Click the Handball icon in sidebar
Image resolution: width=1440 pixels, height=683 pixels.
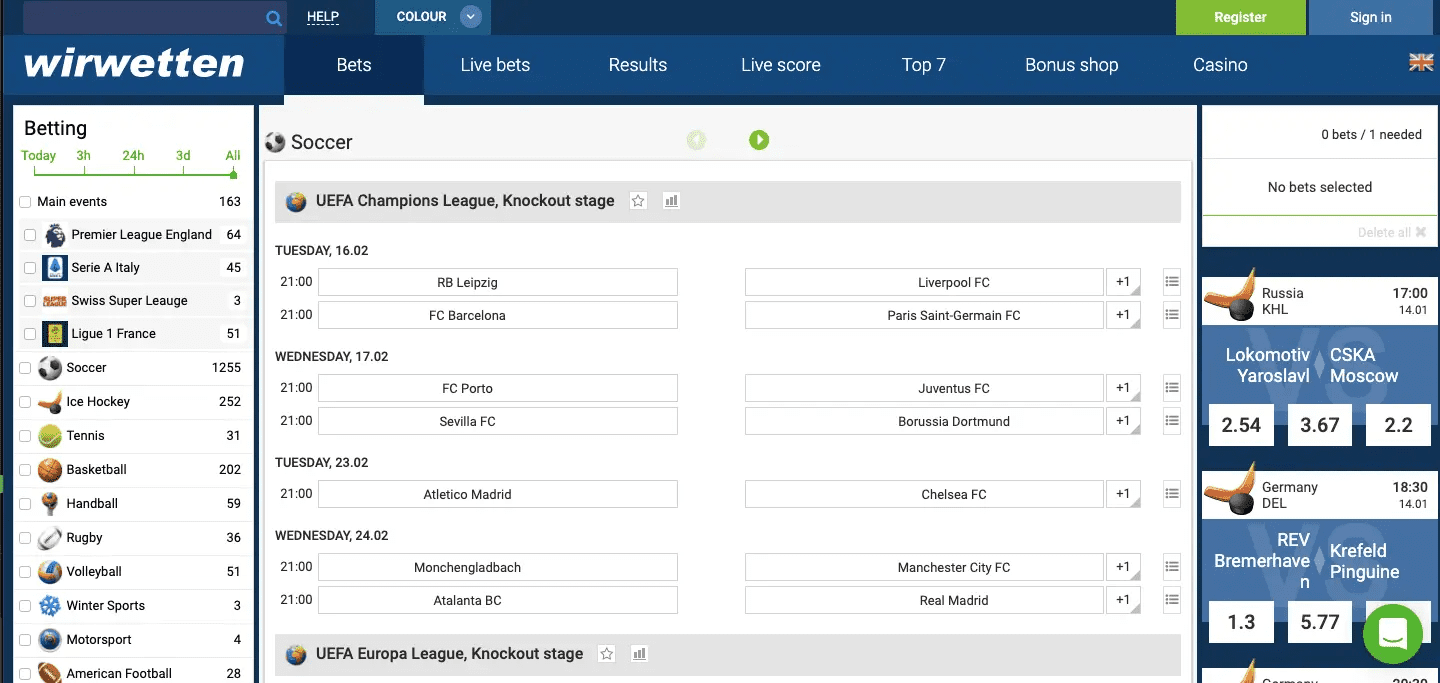coord(50,504)
